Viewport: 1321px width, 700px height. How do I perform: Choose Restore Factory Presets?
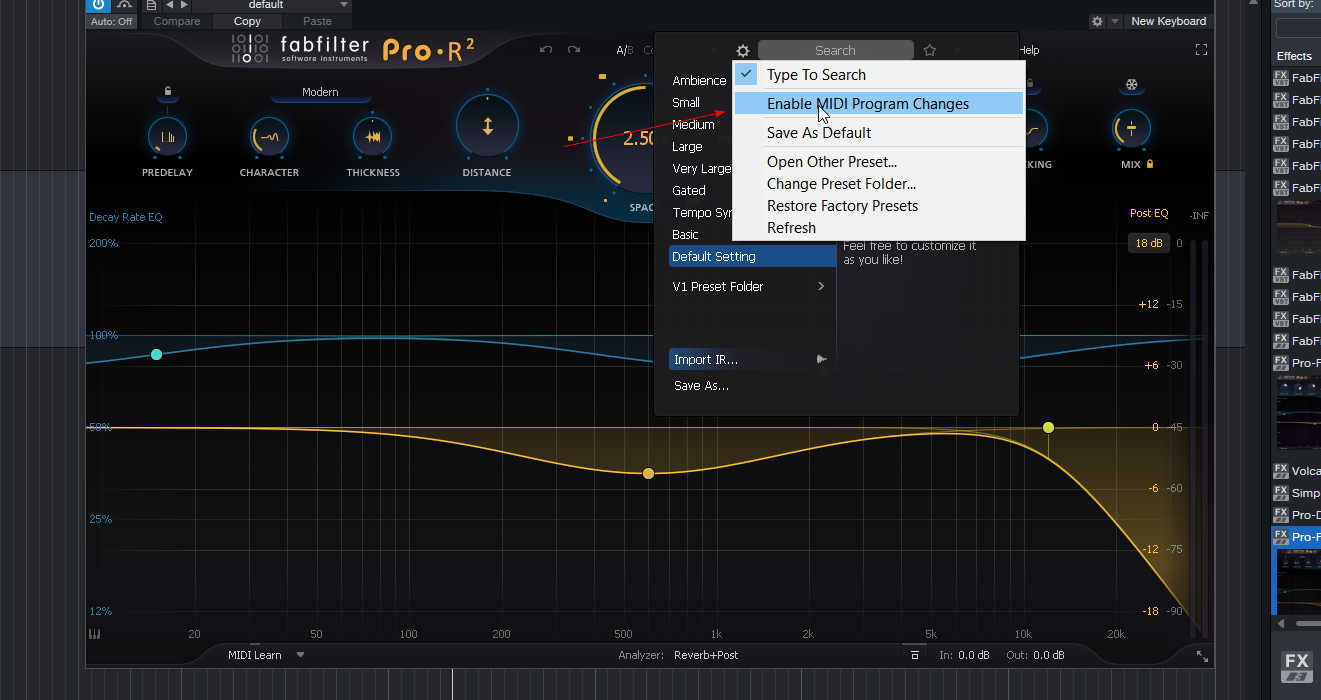(879, 206)
